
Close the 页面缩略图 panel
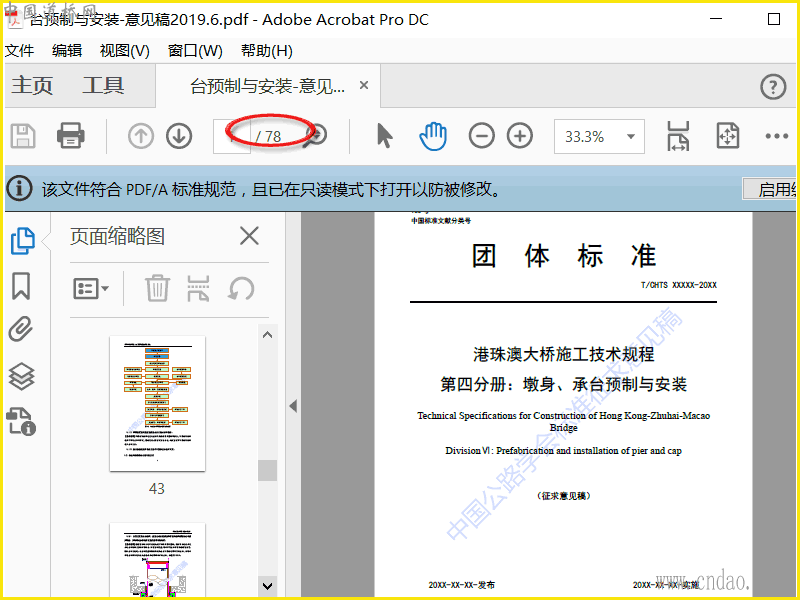click(249, 236)
